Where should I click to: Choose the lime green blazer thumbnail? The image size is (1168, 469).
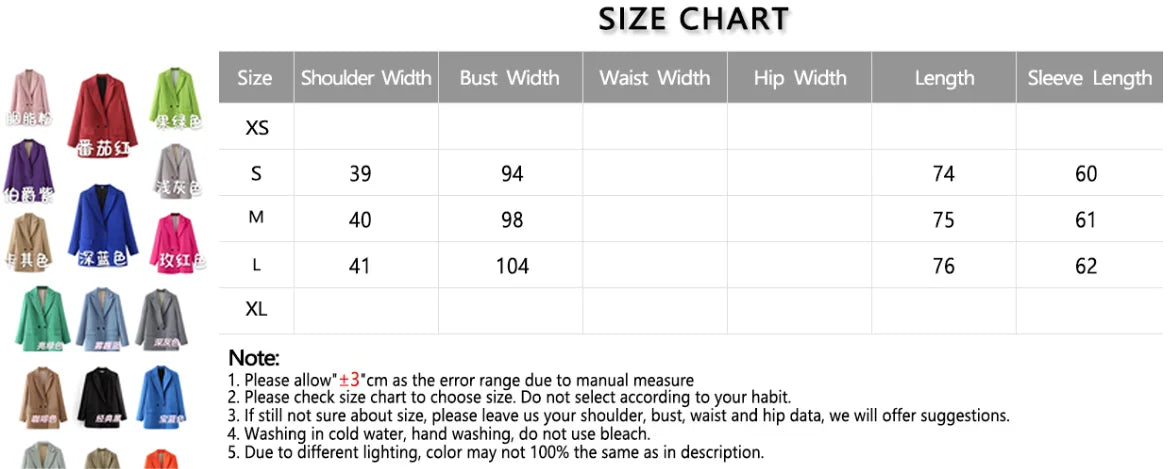coord(176,94)
